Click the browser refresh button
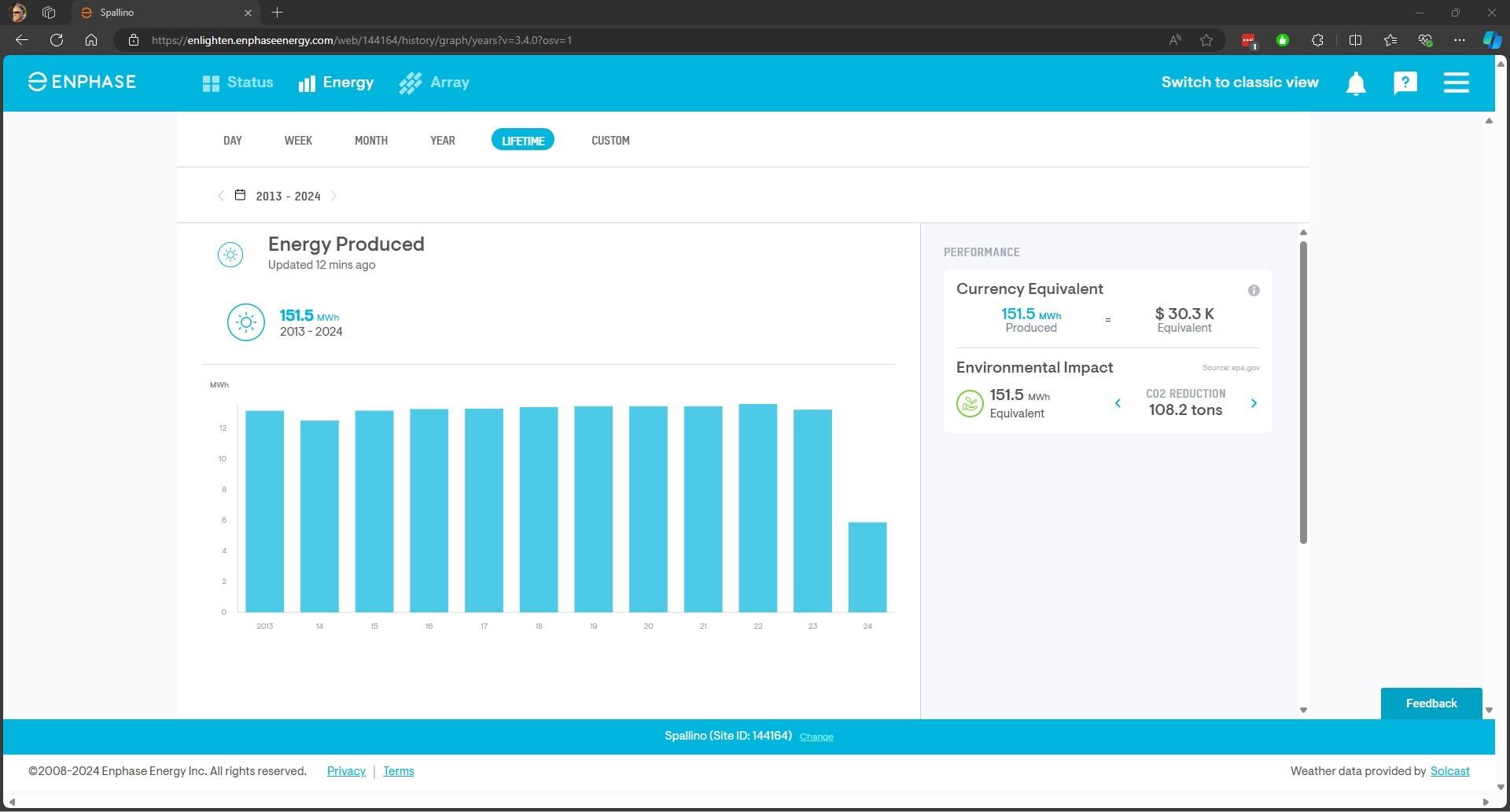The image size is (1510, 812). (57, 40)
